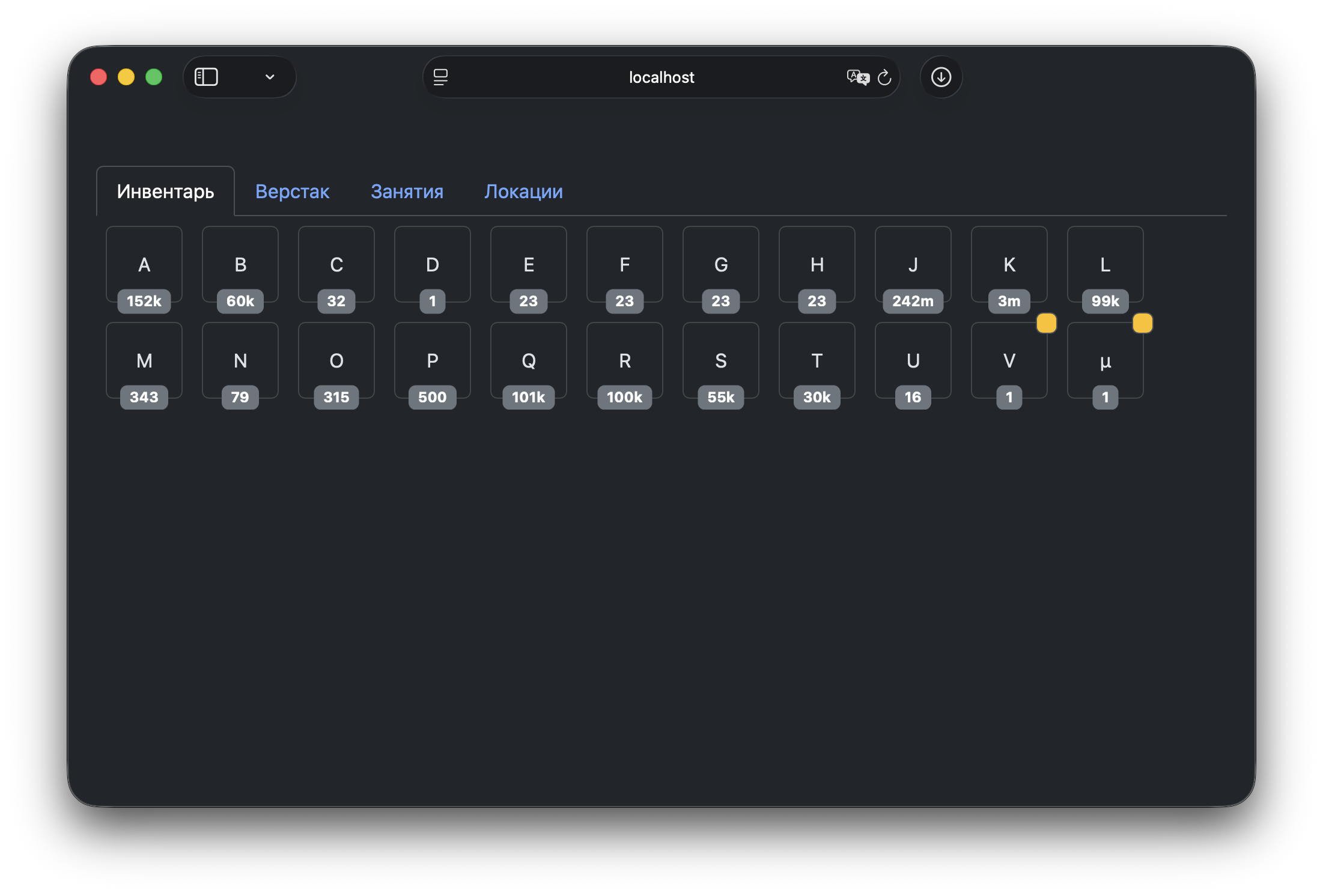Switch to the Верстак tab
Screen dimensions: 1323x896
tap(292, 192)
